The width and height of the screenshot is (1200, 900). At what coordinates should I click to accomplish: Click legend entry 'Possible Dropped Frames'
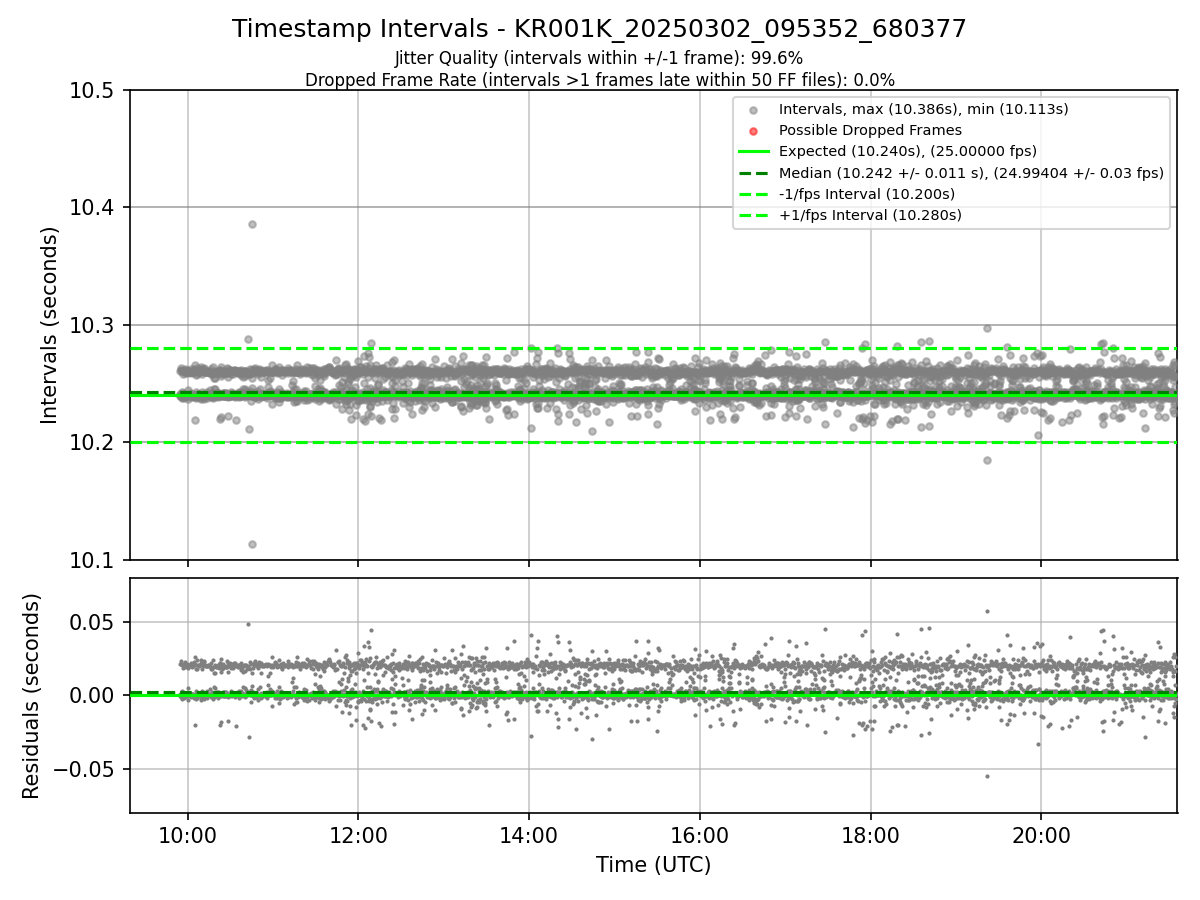pyautogui.click(x=870, y=130)
